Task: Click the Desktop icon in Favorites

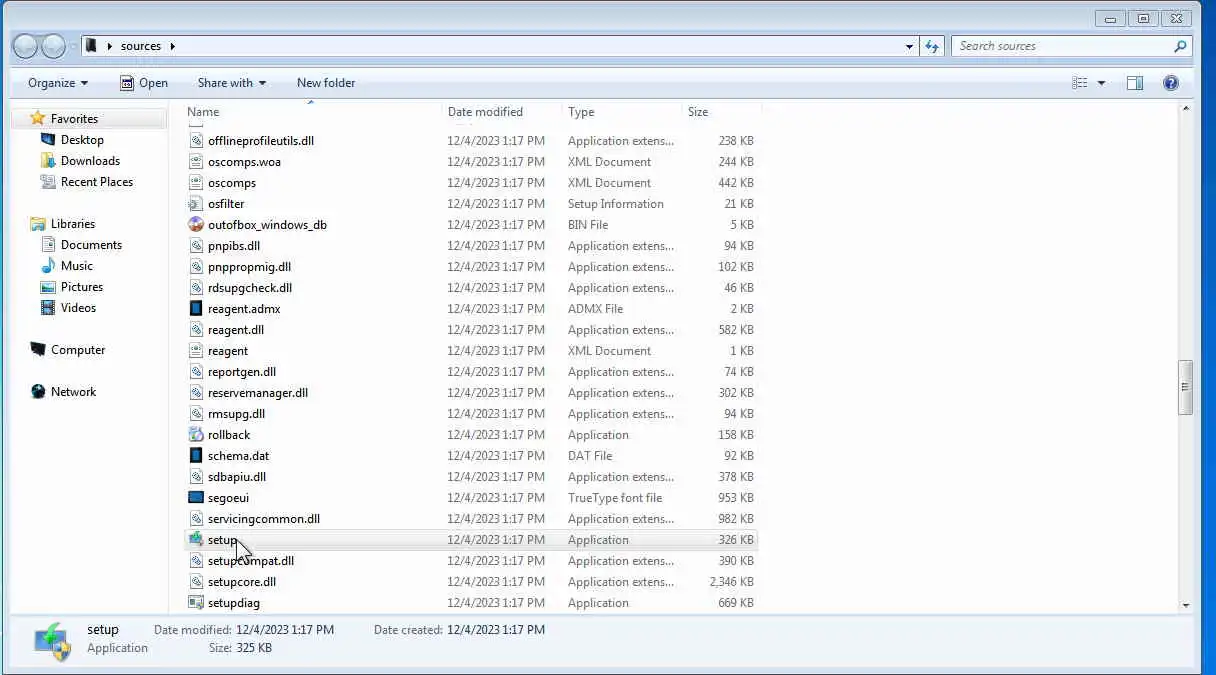Action: pyautogui.click(x=48, y=140)
